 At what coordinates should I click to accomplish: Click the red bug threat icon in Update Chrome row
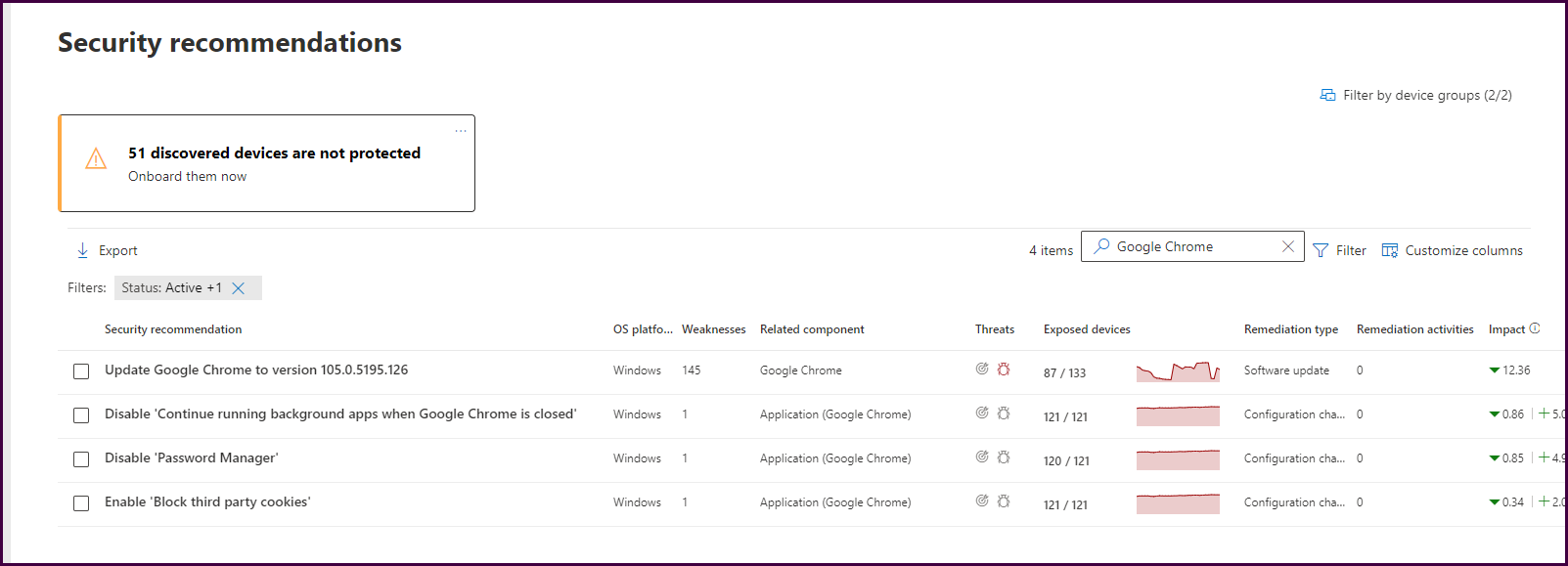point(1004,370)
